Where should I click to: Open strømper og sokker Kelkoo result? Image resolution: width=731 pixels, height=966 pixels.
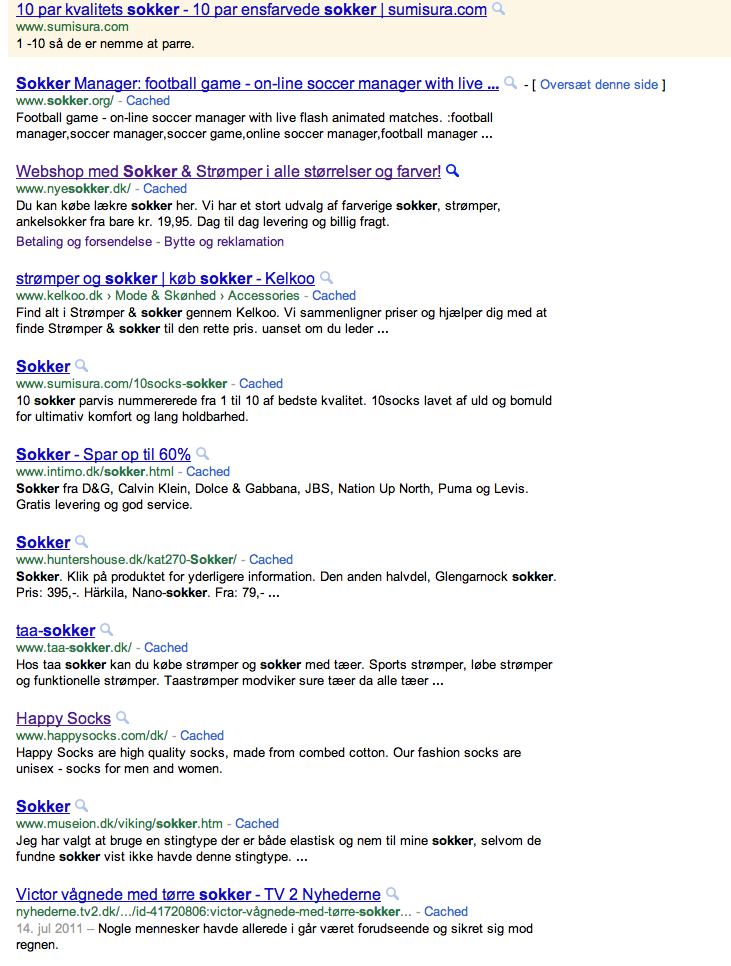[x=165, y=278]
